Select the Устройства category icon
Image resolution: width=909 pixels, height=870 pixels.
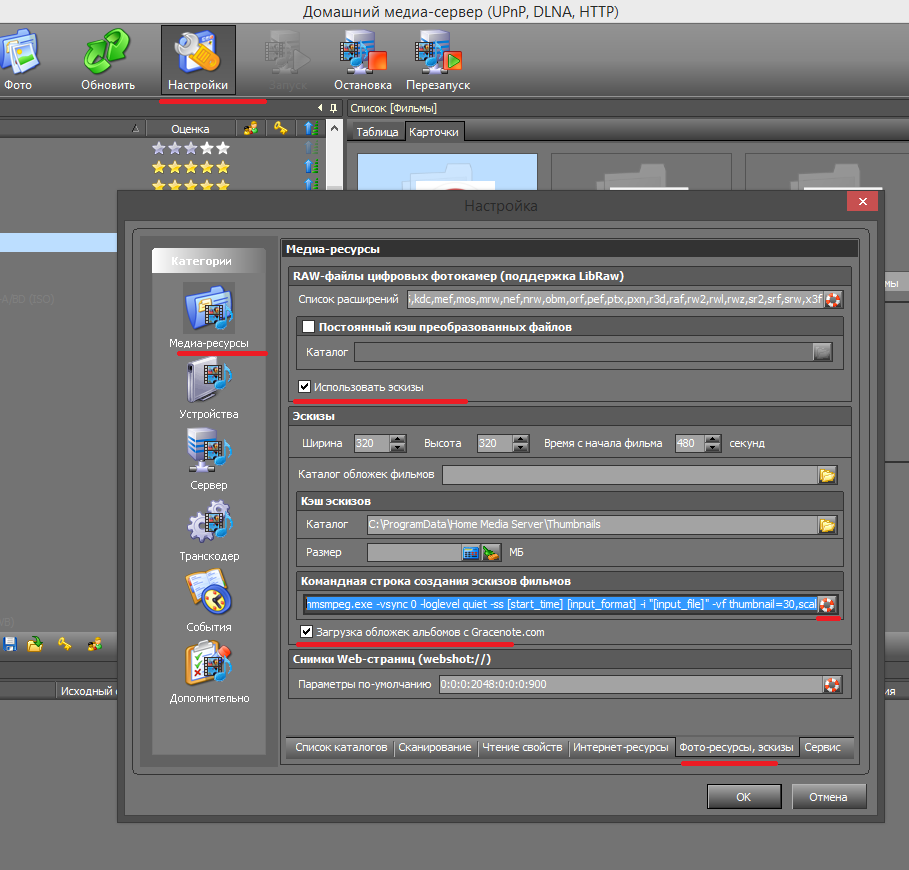click(208, 381)
